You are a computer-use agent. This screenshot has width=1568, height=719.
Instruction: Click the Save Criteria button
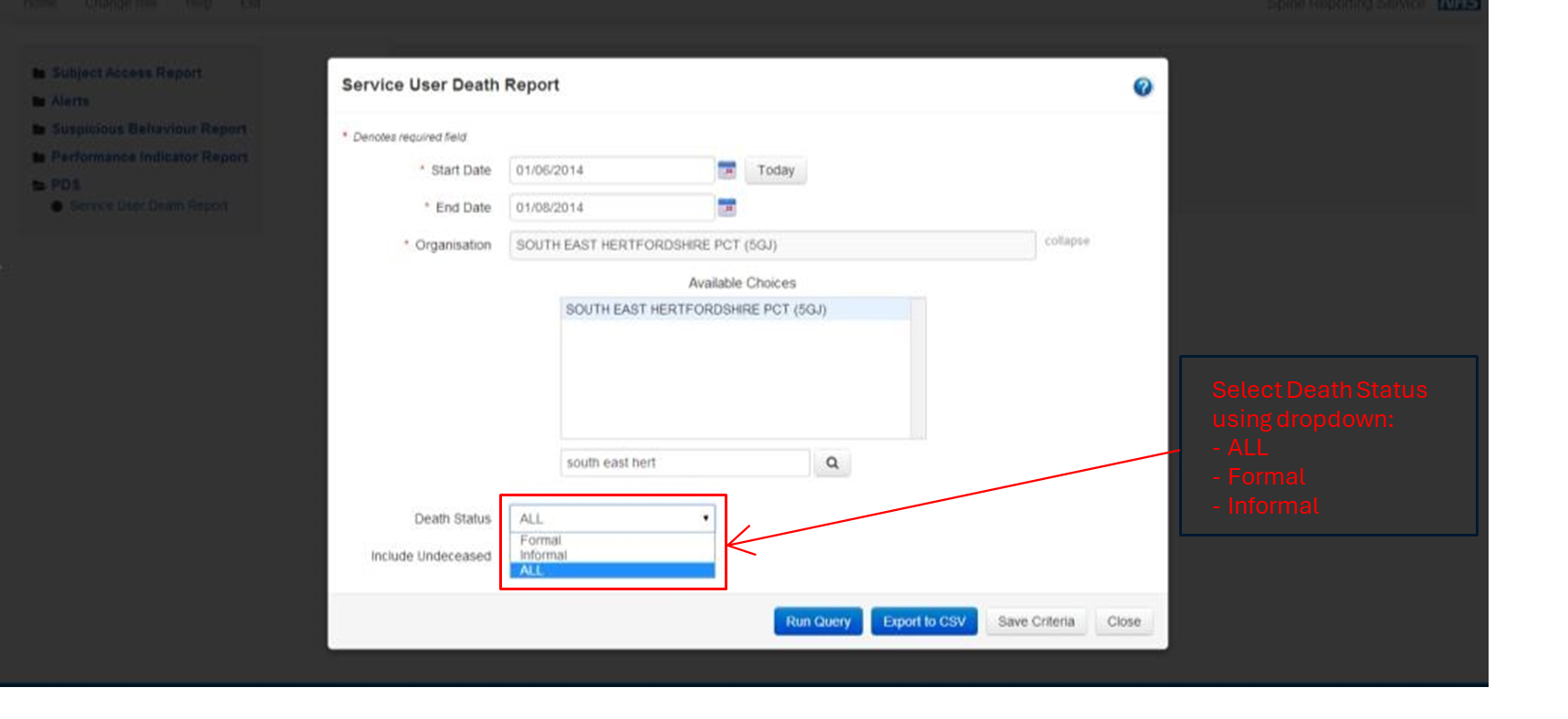[x=1036, y=621]
